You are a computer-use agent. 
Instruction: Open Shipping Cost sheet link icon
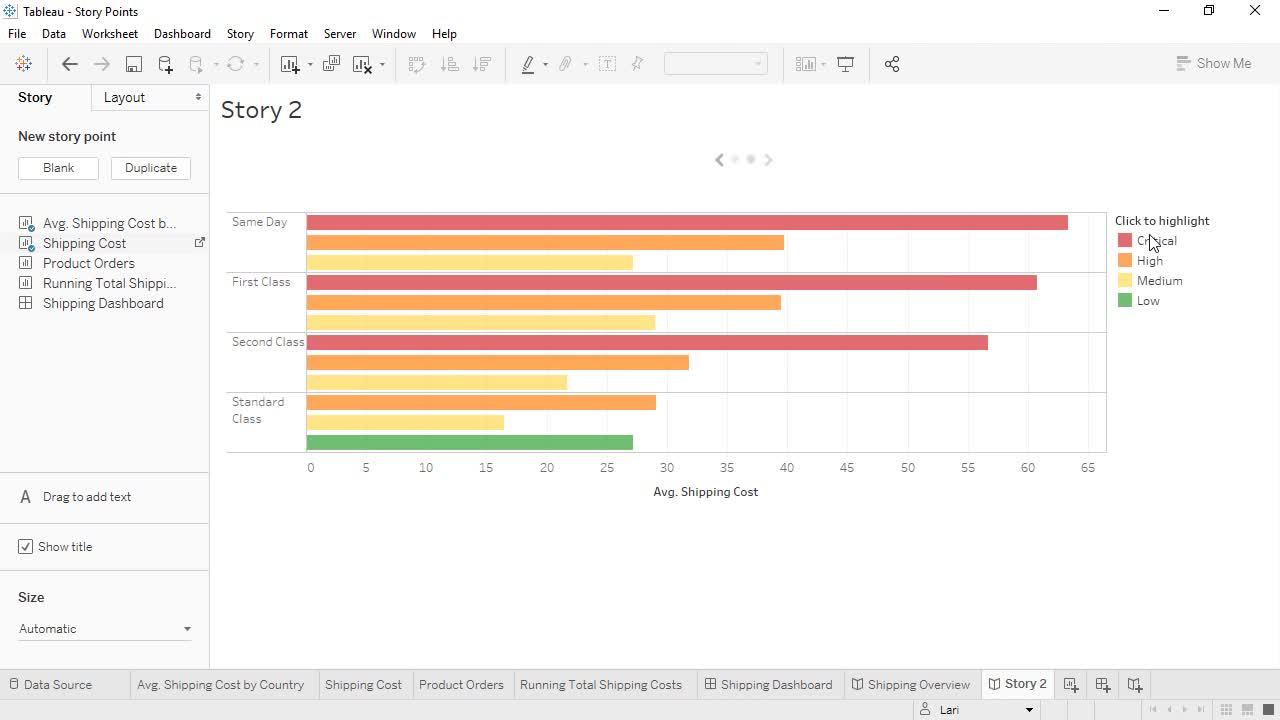point(199,243)
